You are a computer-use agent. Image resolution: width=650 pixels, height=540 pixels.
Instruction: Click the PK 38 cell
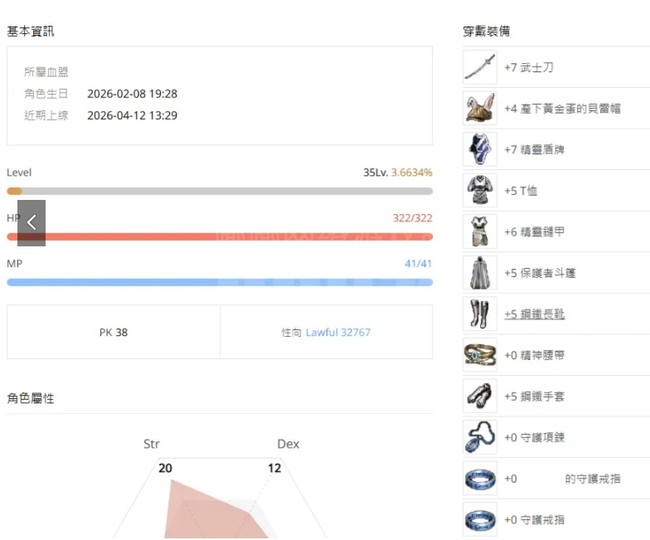[x=113, y=332]
